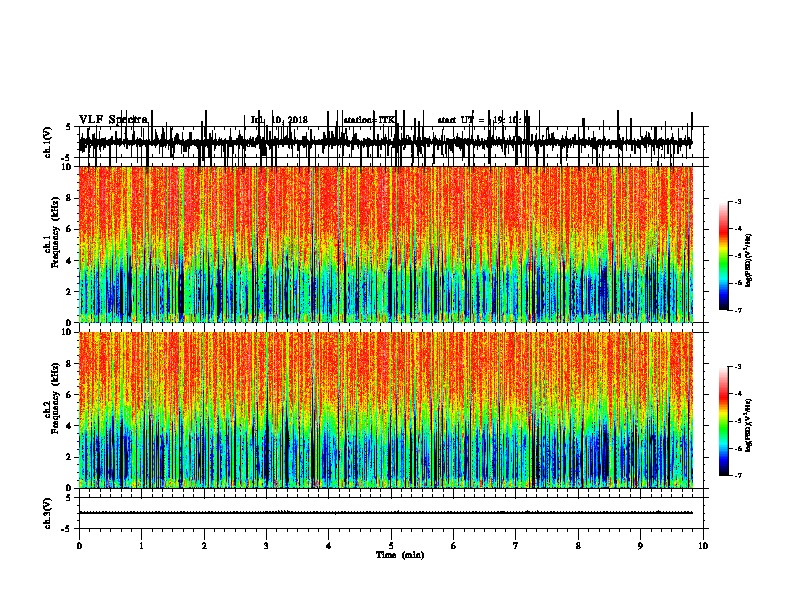Click the '-5' tick on ch.3(V) axis

click(x=67, y=529)
